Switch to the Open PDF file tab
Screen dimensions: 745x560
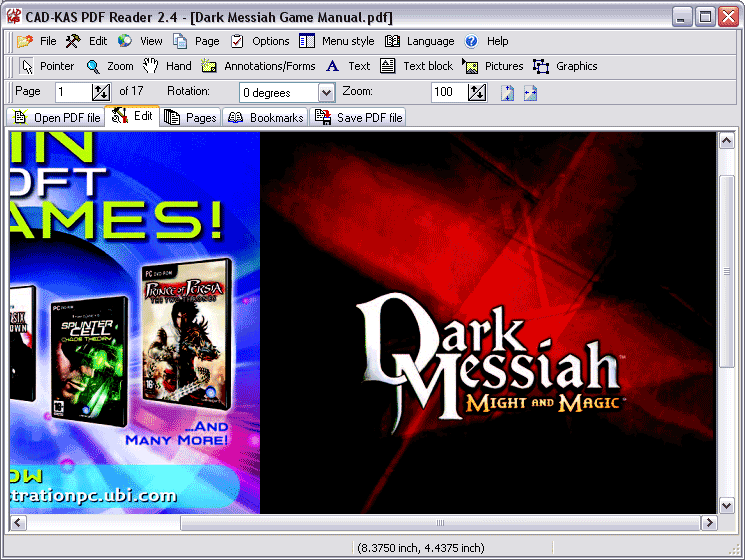pos(56,117)
